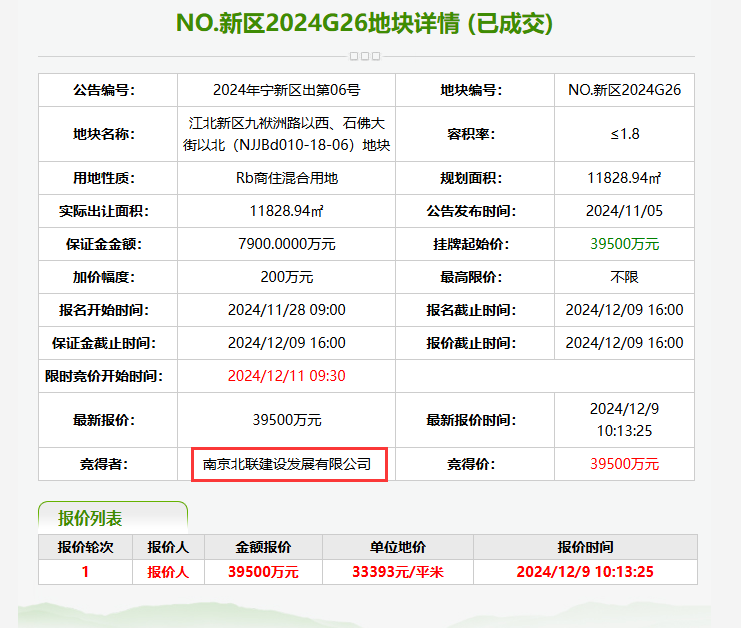The width and height of the screenshot is (741, 628).
Task: Click 报价截止时间 value 2024/12/09 16:00
Action: coord(624,343)
